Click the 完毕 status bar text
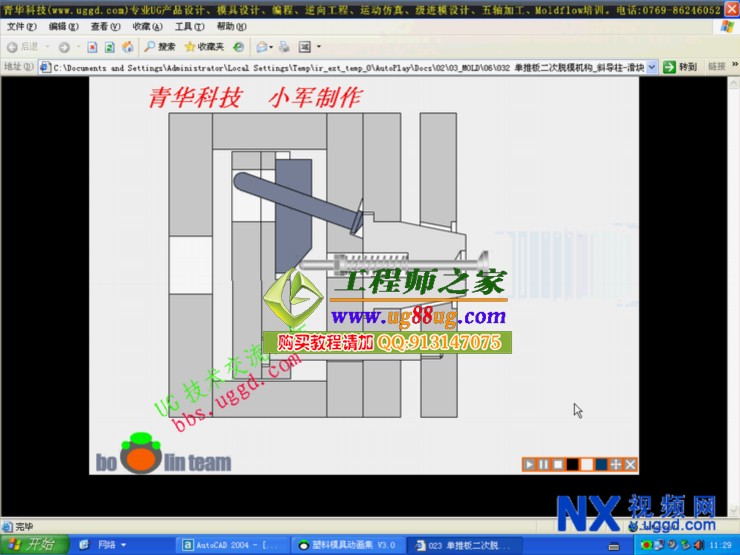The image size is (740, 555). click(24, 526)
